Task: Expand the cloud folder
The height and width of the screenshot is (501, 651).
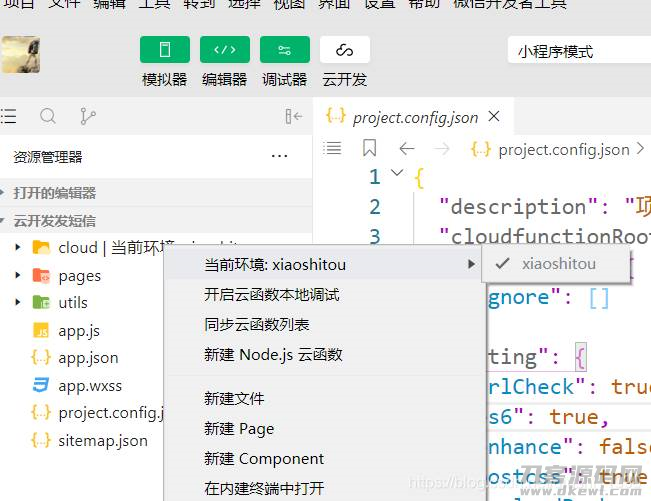Action: point(17,247)
